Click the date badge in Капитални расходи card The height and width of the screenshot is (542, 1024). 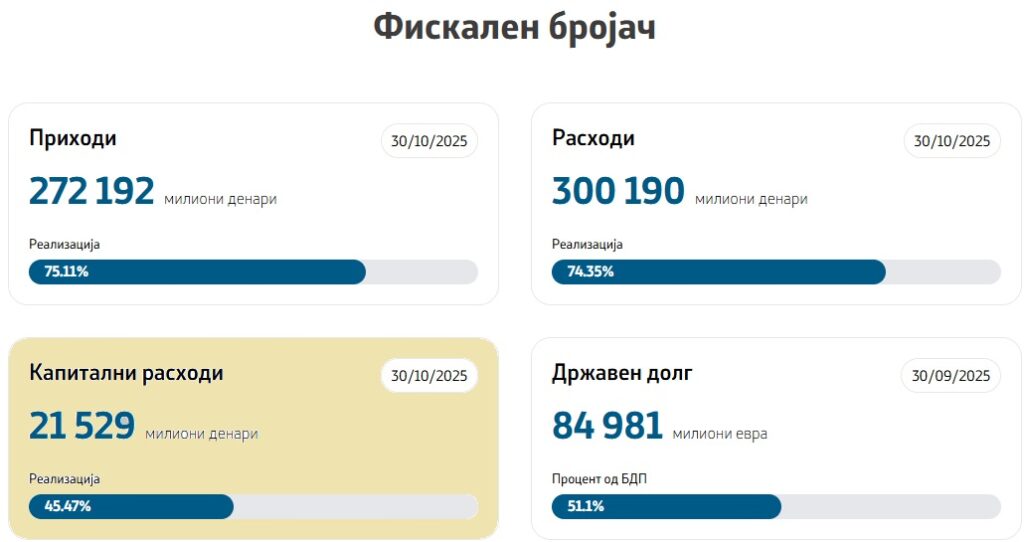pyautogui.click(x=429, y=376)
